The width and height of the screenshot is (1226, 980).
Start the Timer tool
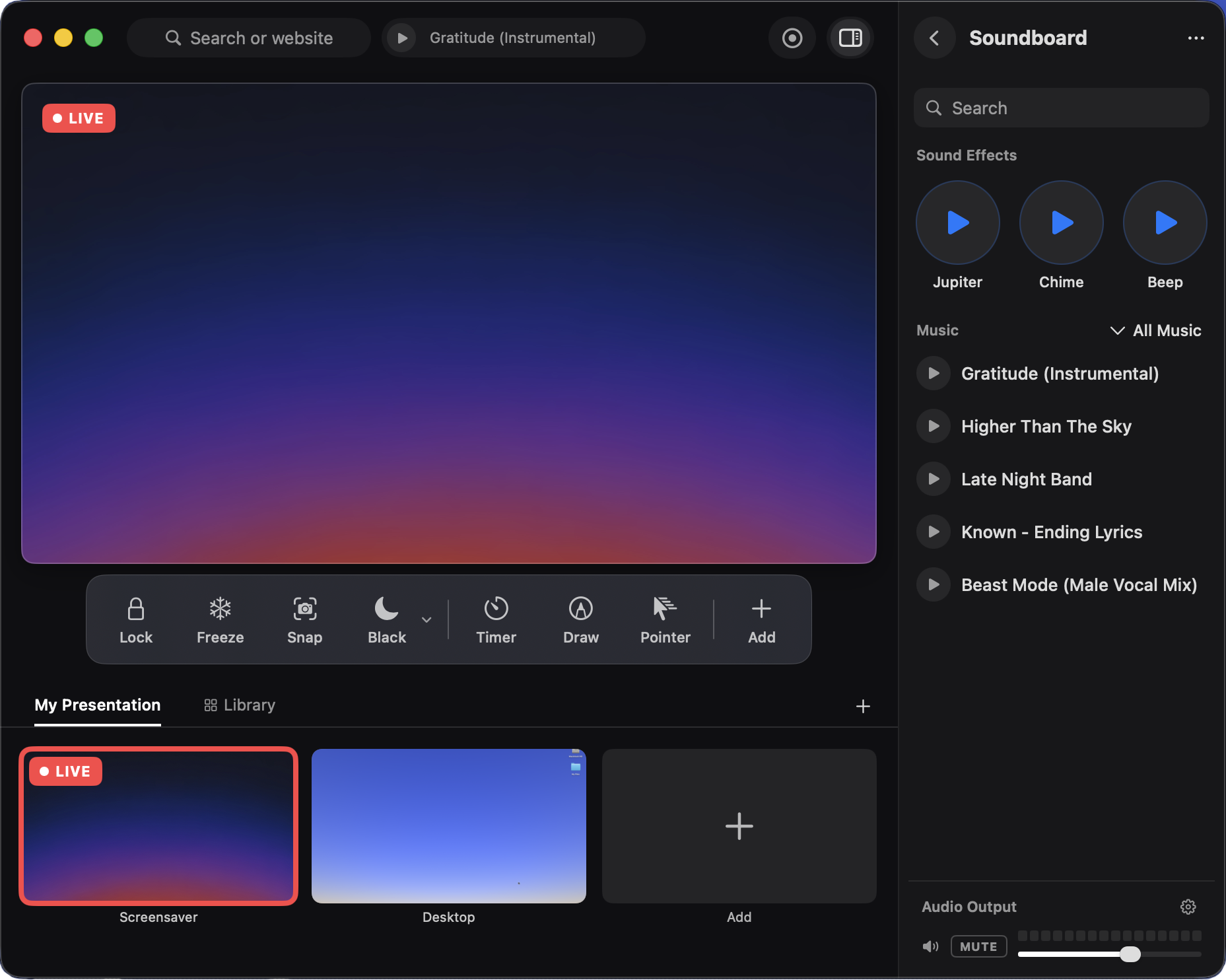pos(496,619)
